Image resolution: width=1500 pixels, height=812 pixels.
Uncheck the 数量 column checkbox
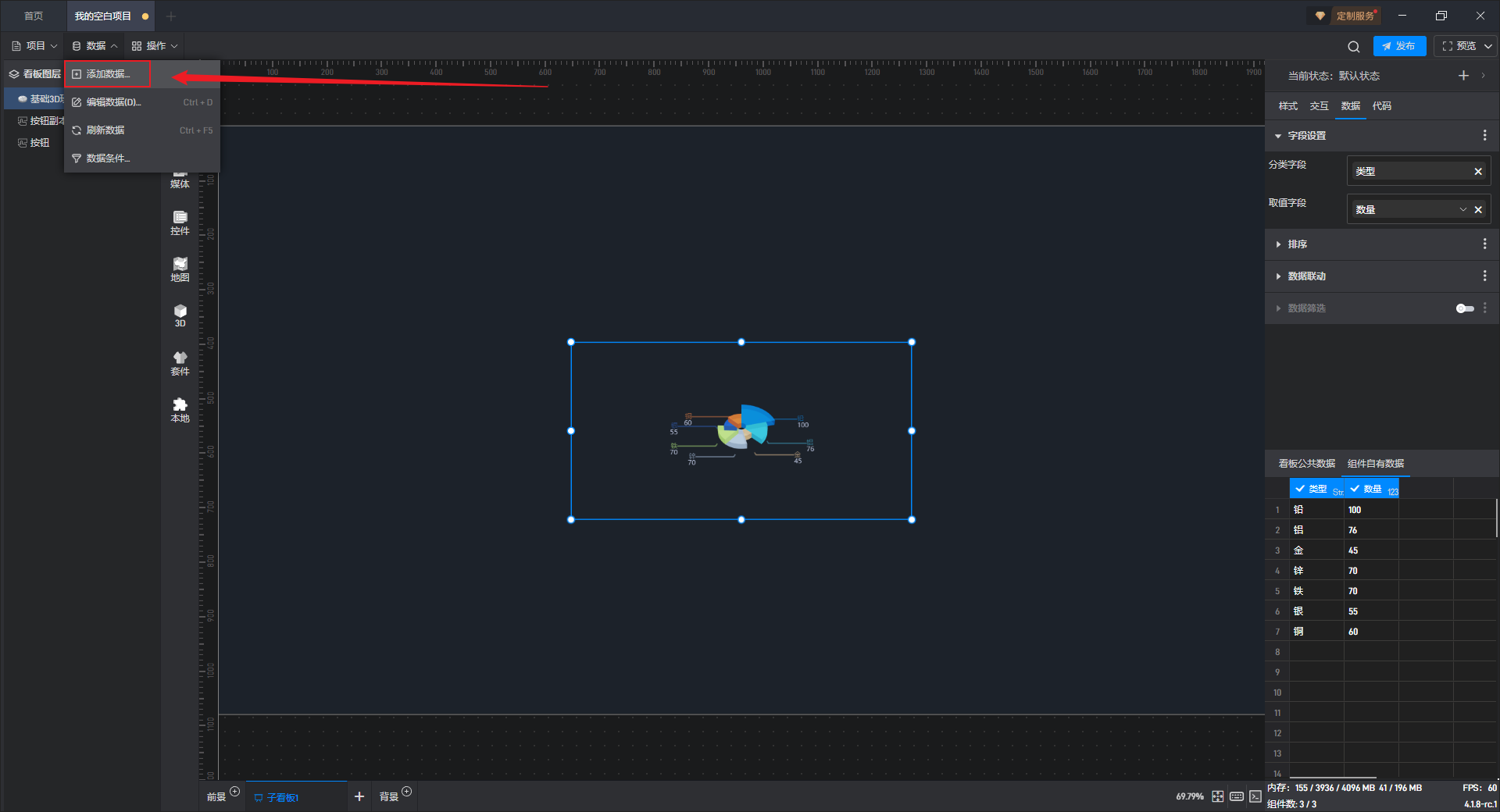1355,489
